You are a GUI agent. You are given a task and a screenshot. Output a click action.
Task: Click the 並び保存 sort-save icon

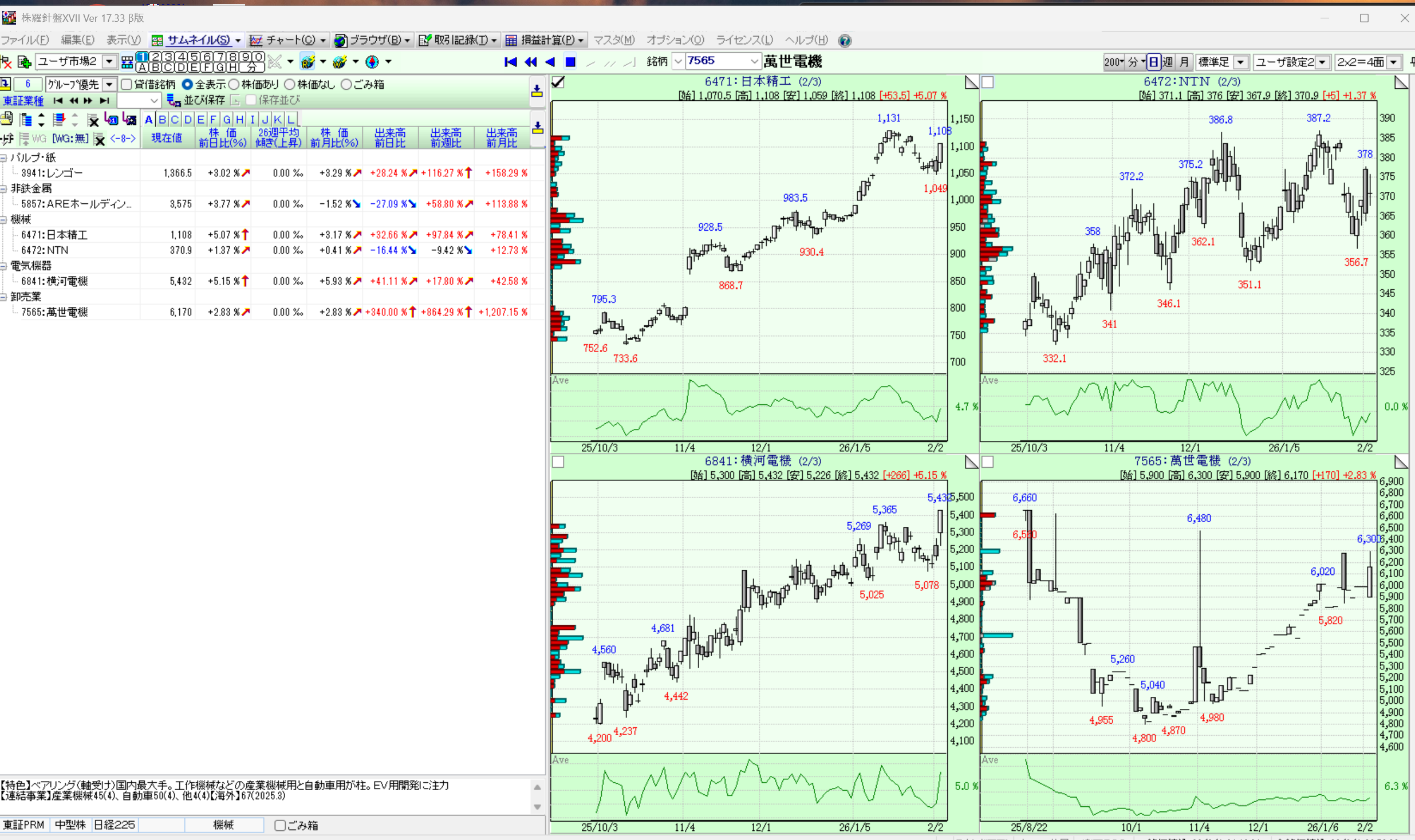pos(173,100)
